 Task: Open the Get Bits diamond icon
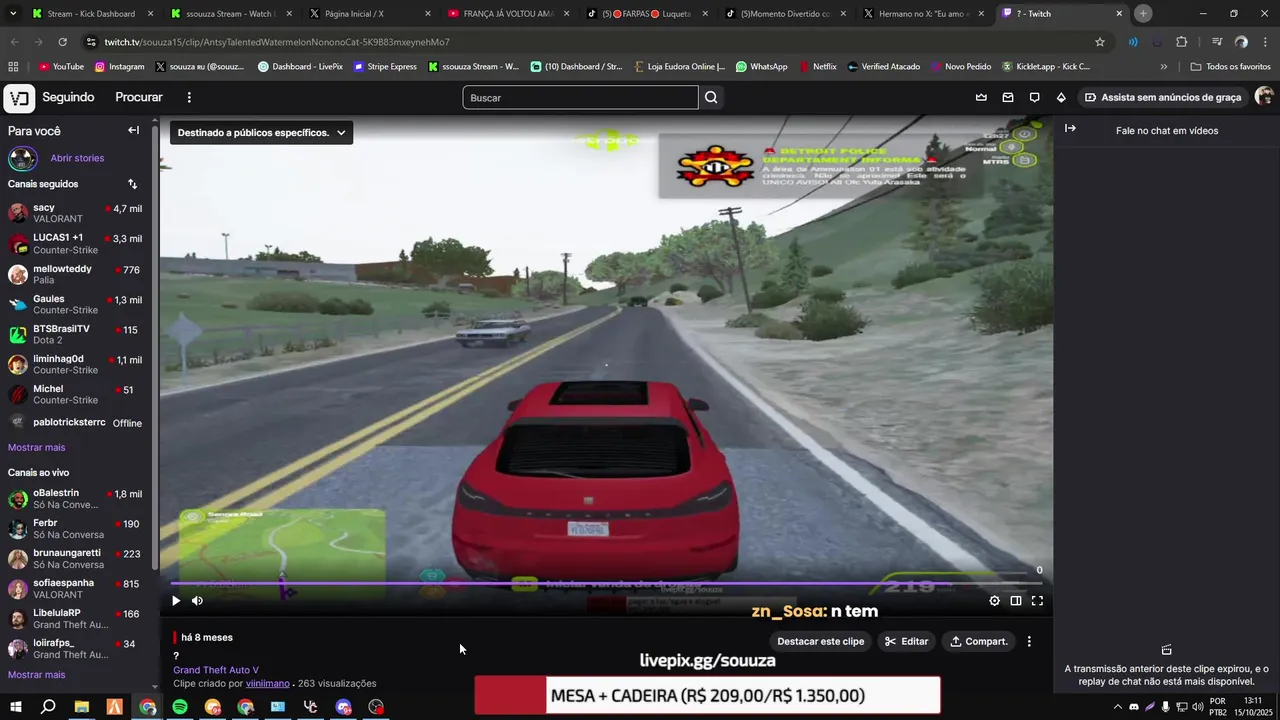[1061, 98]
